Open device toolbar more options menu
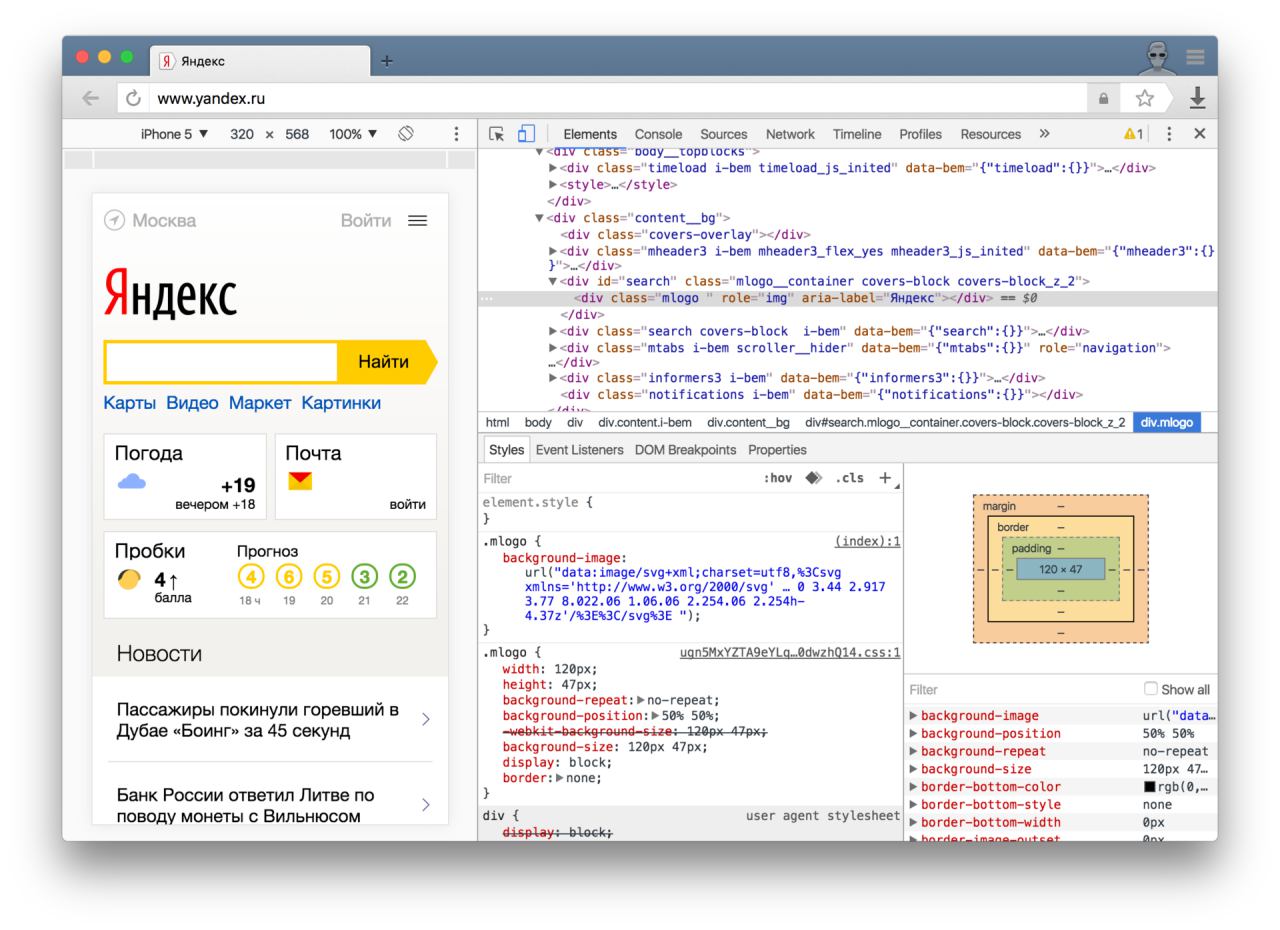This screenshot has width=1280, height=930. click(x=456, y=134)
